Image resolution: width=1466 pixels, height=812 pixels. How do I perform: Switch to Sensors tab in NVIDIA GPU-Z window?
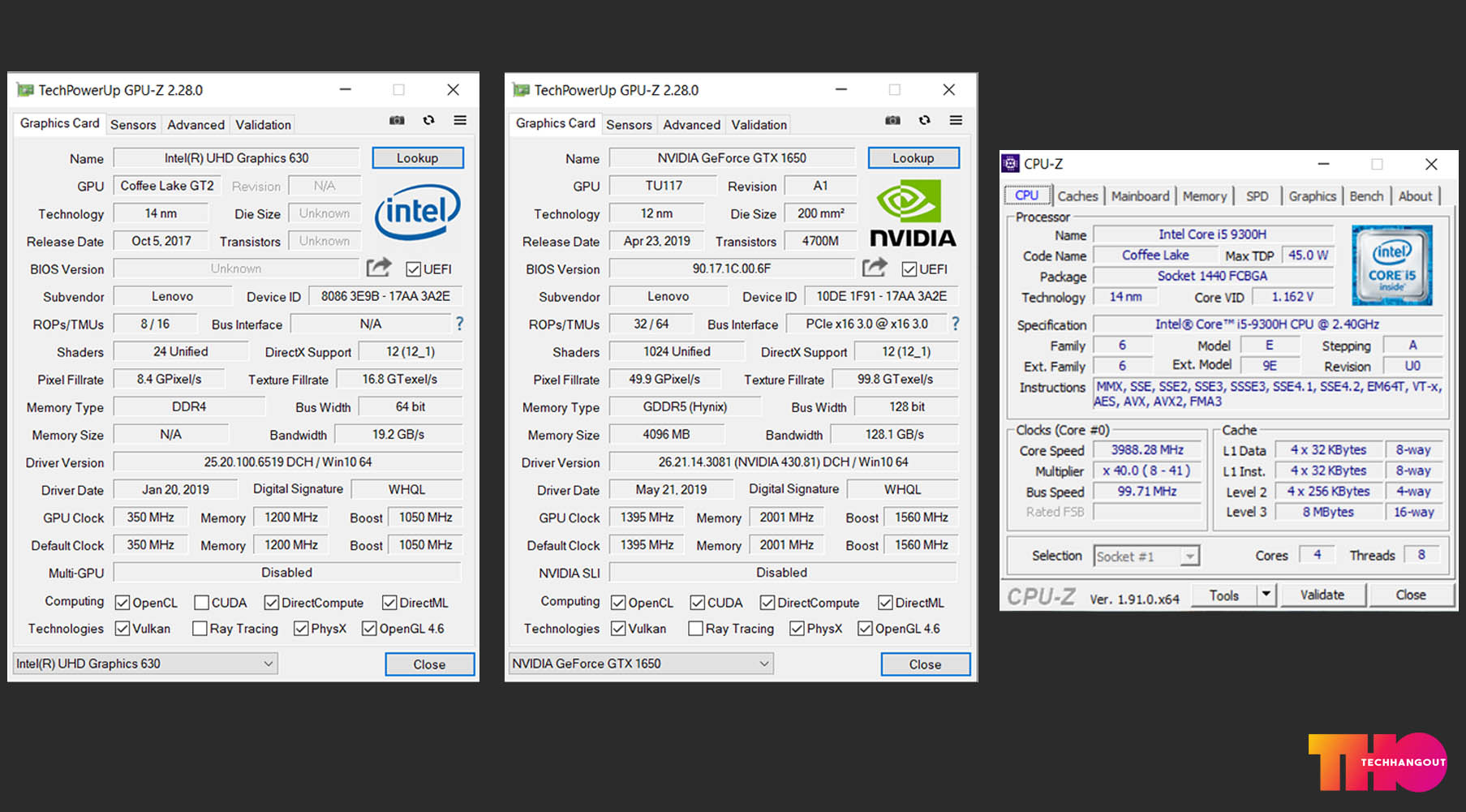pos(629,125)
